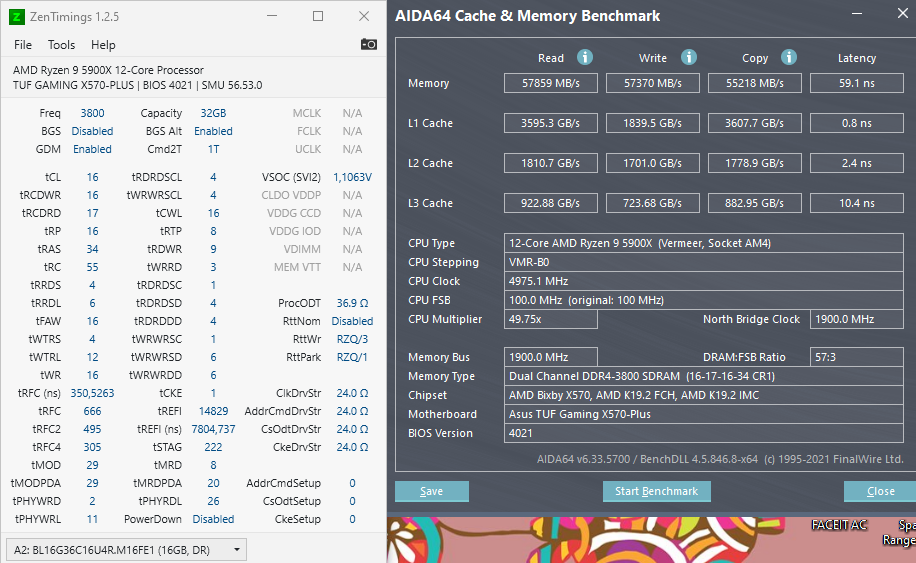Maximize the ZenTimings window
The width and height of the screenshot is (916, 563).
[x=318, y=16]
